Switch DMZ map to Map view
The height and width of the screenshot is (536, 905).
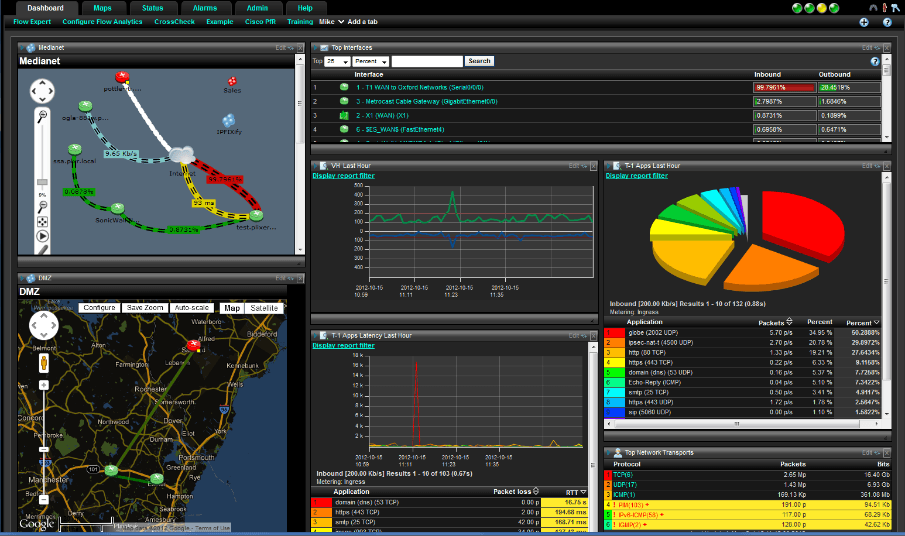tap(232, 308)
